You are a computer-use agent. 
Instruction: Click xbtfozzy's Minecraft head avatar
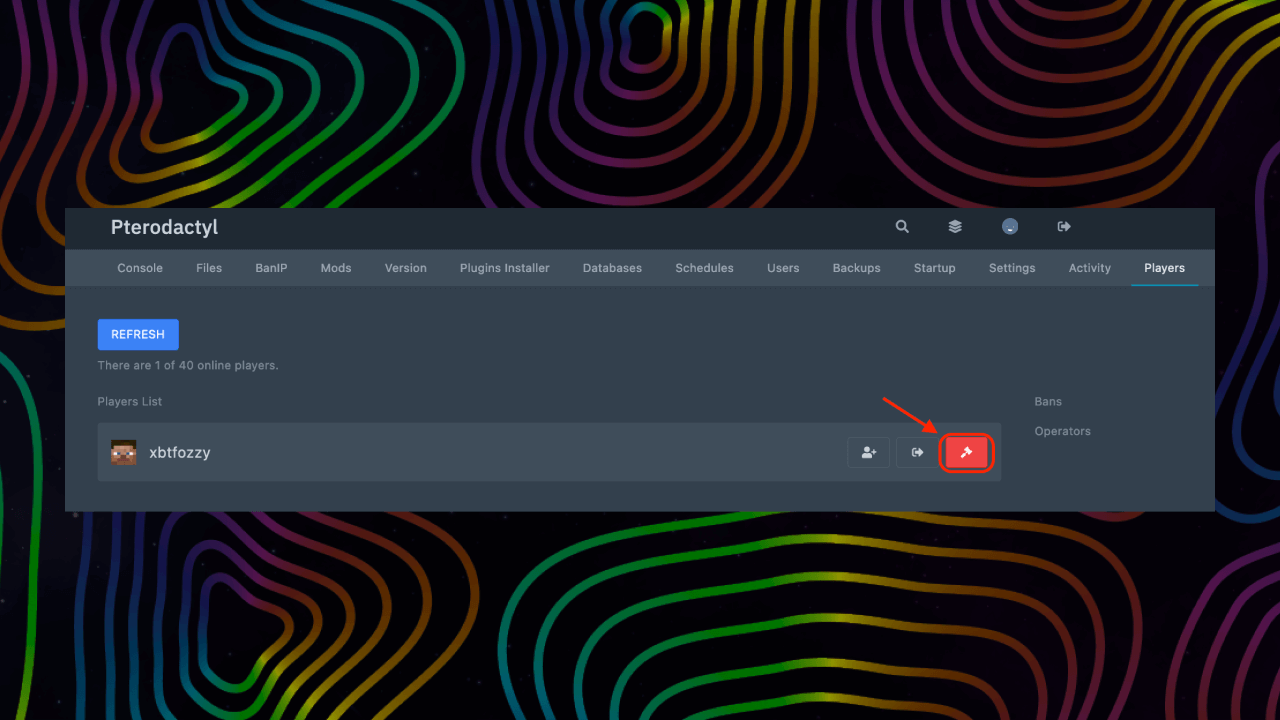[x=124, y=453]
